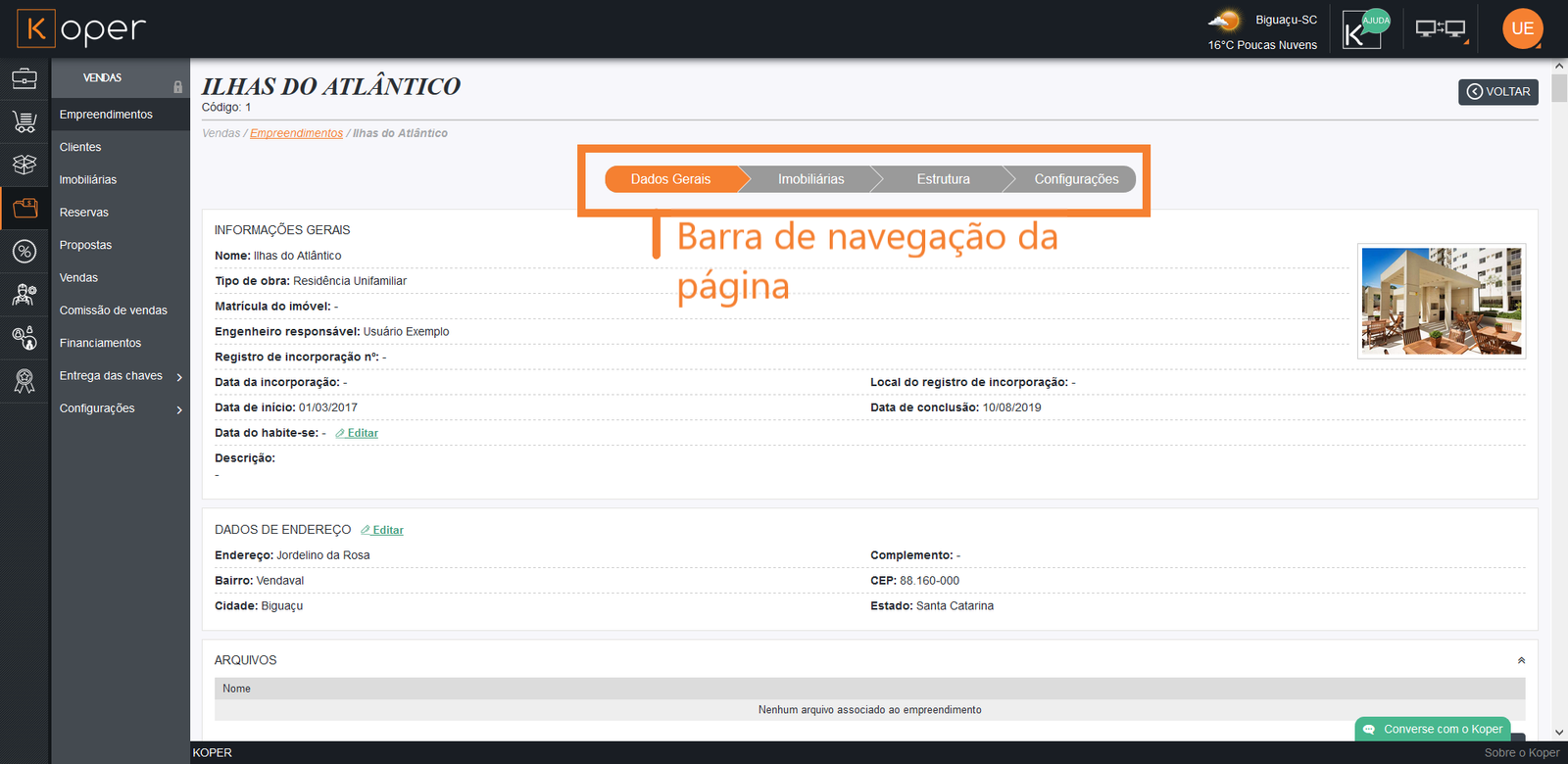Open the UE user avatar menu

pos(1522,29)
